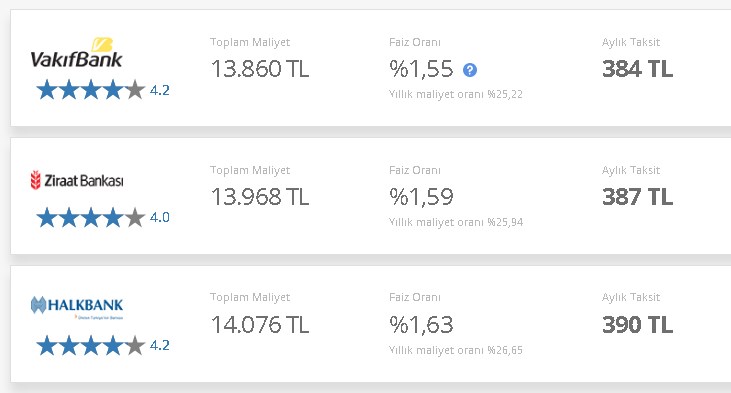Select the 13.968 TL total cost
The height and width of the screenshot is (393, 731).
click(x=260, y=197)
